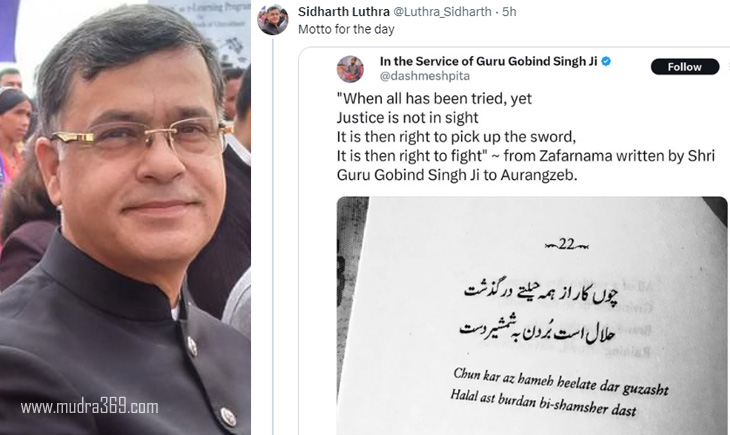
Task: Click the line about picking up the sword
Action: (x=456, y=137)
